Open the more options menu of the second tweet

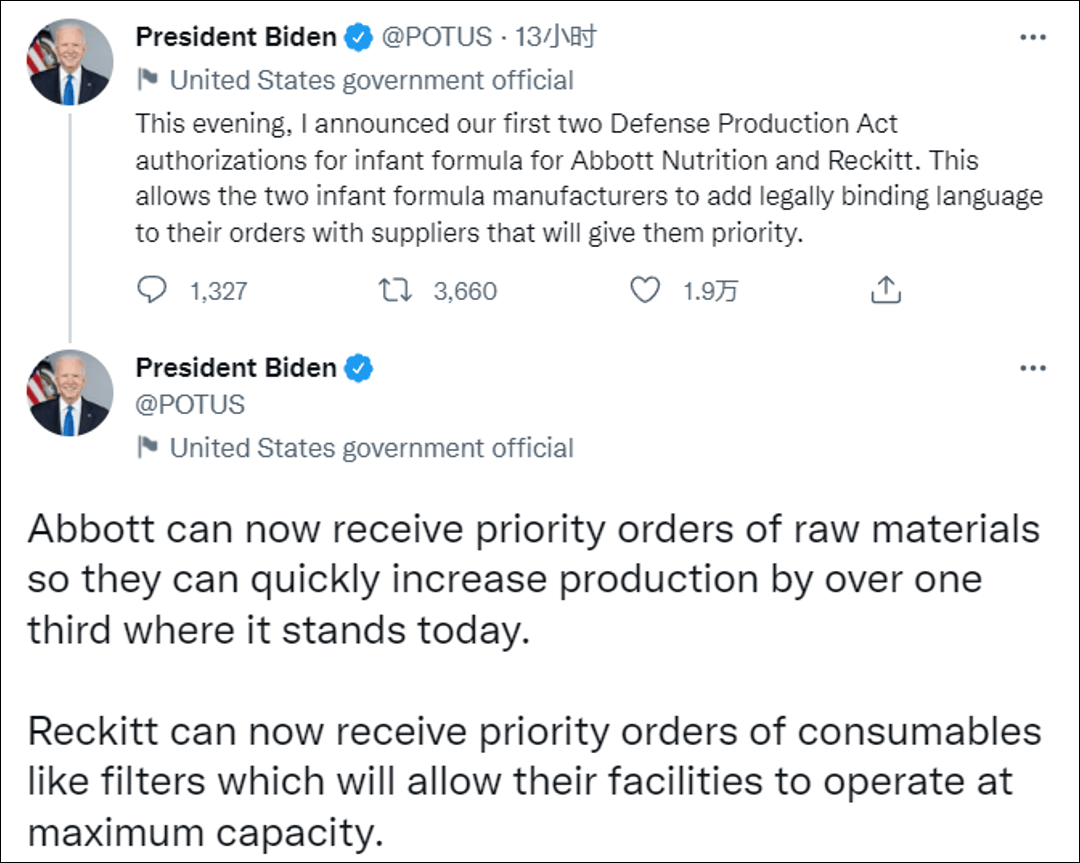[x=1032, y=368]
